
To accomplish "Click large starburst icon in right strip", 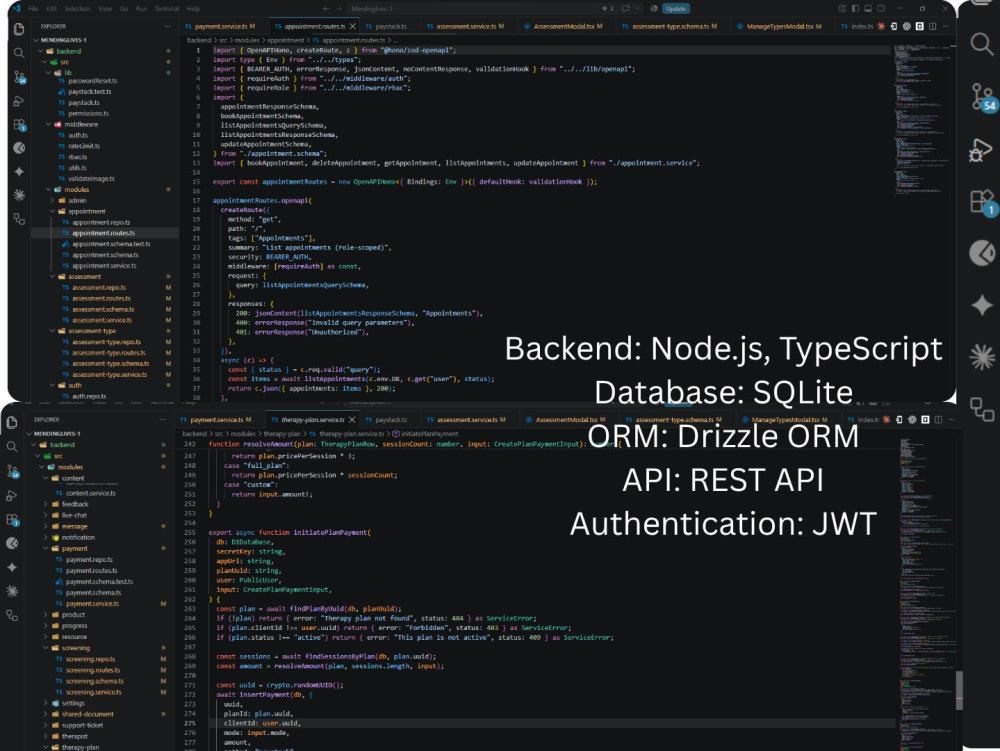I will point(982,356).
